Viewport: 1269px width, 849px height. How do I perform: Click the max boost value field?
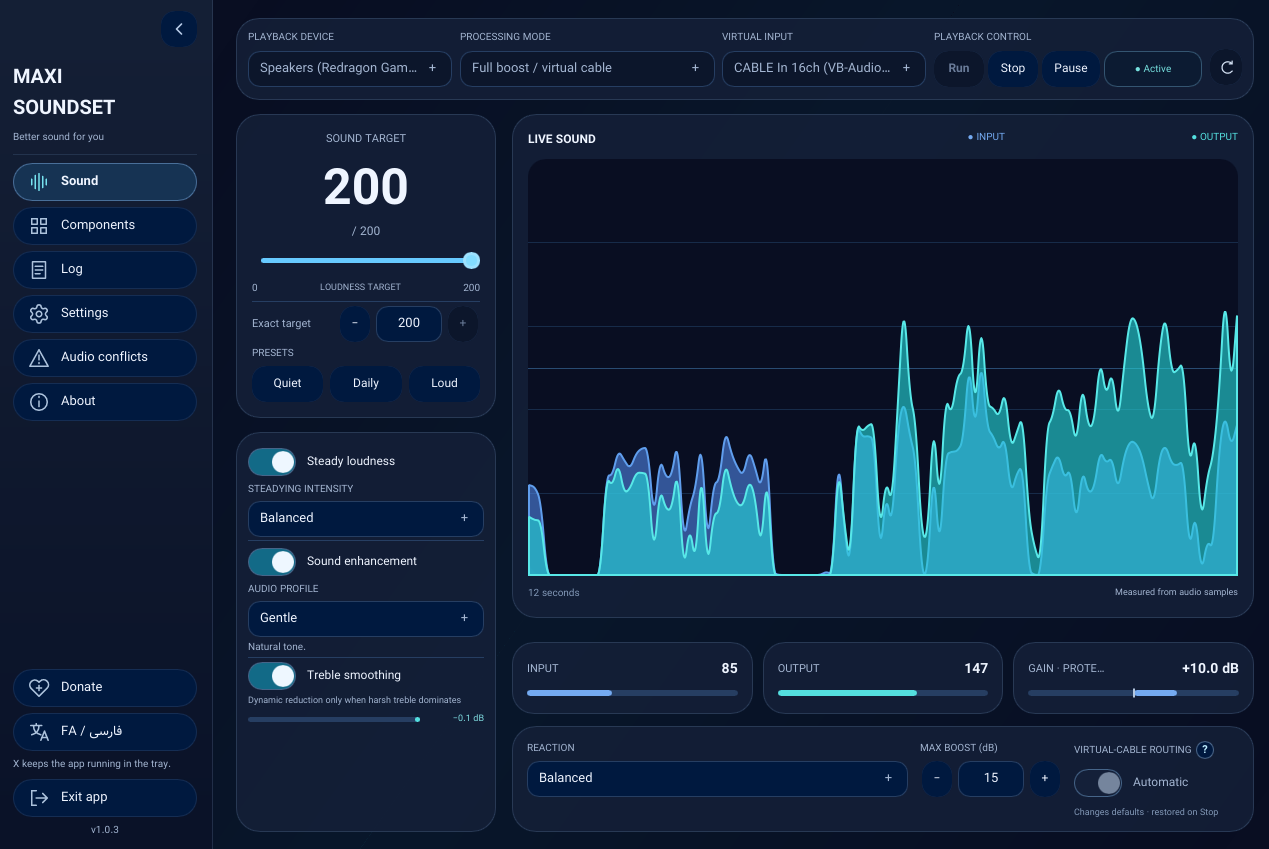(x=991, y=778)
